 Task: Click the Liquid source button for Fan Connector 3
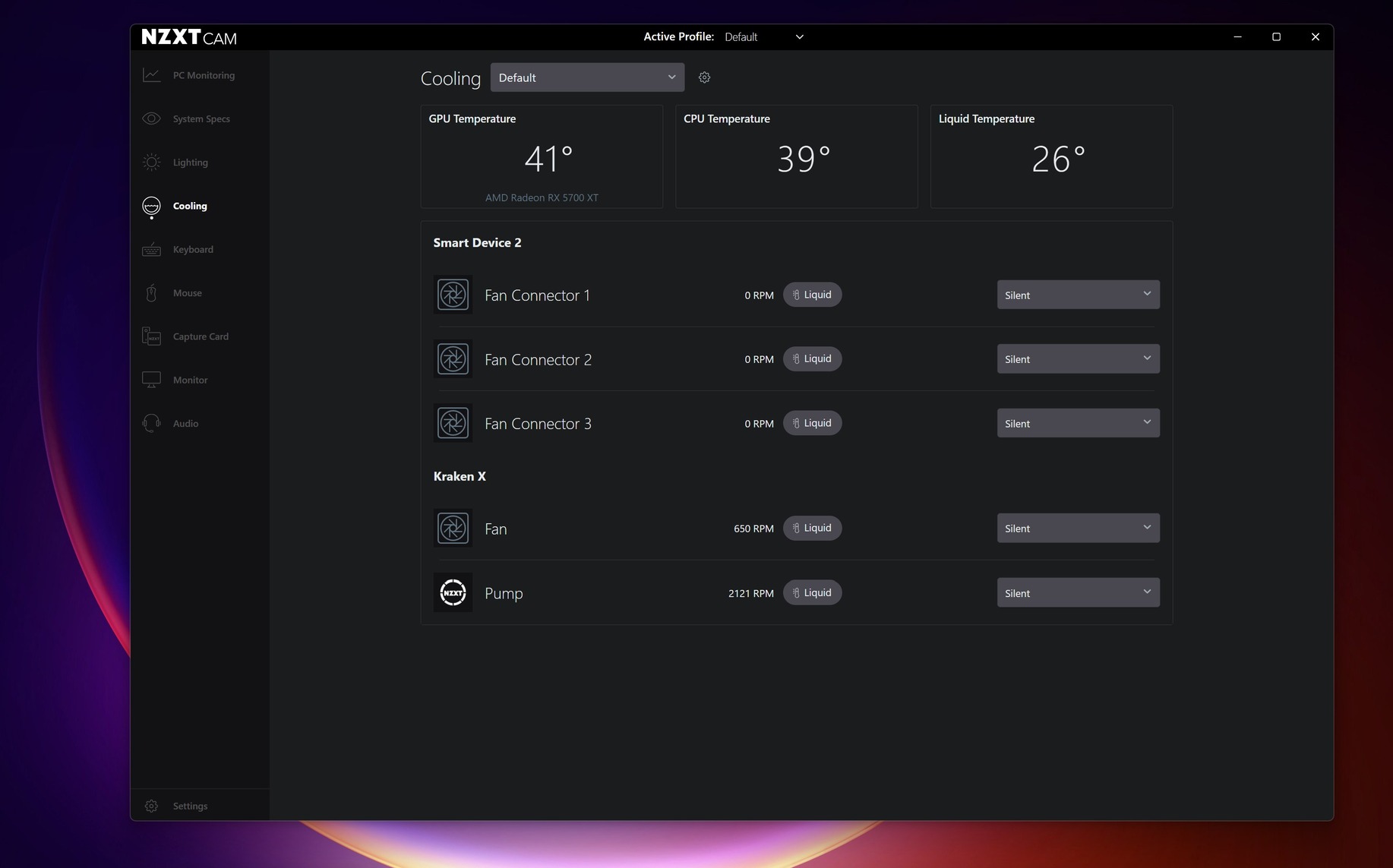812,423
